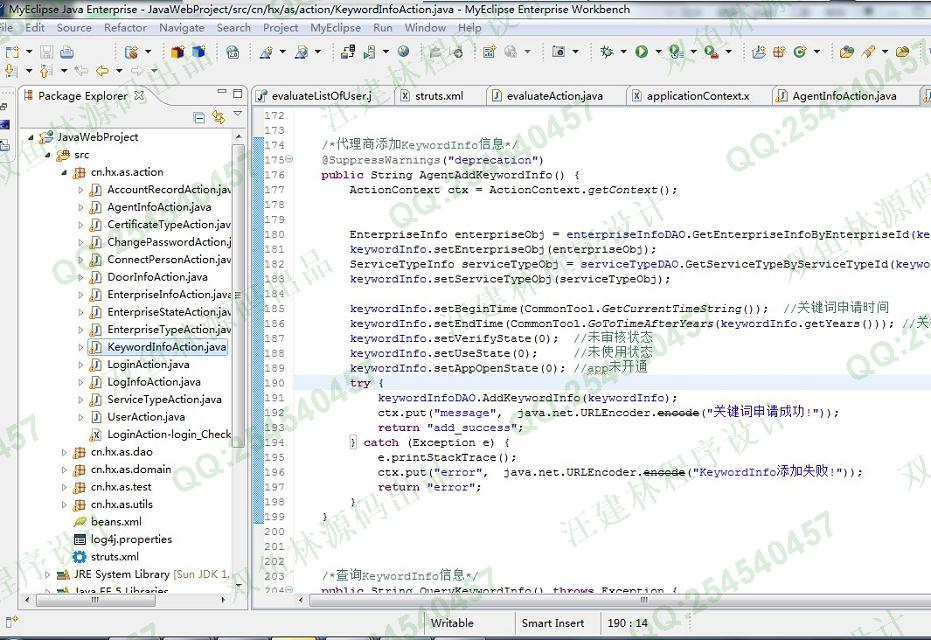931x640 pixels.
Task: Switch to the applicationContext.x editor tab
Action: pyautogui.click(x=698, y=96)
